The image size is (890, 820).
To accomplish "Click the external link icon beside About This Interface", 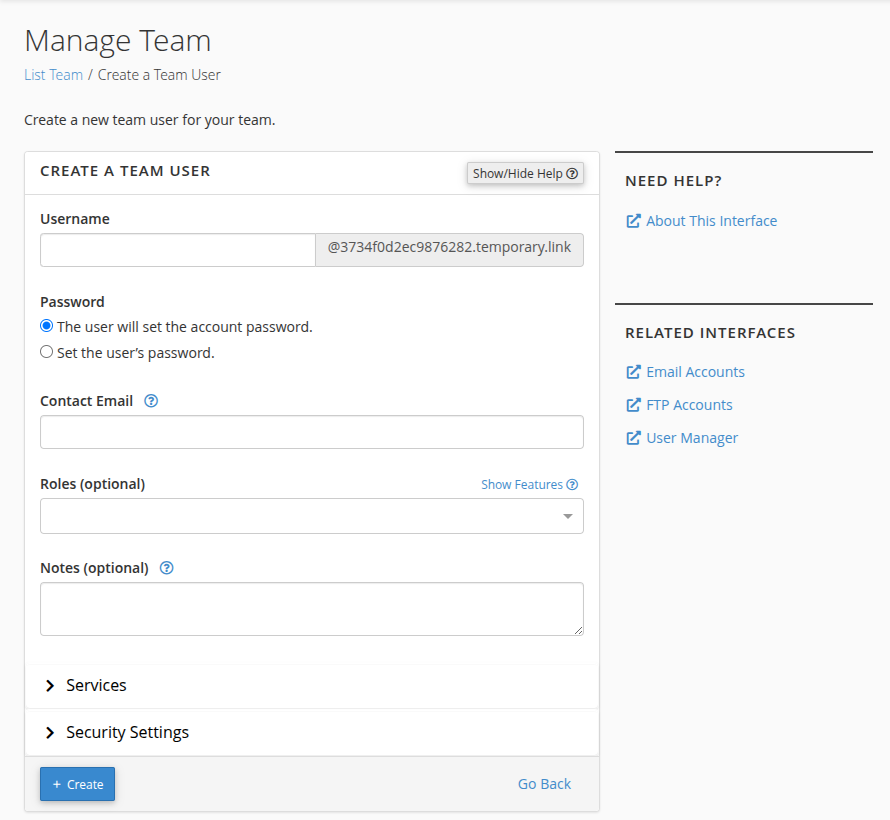I will click(x=633, y=221).
